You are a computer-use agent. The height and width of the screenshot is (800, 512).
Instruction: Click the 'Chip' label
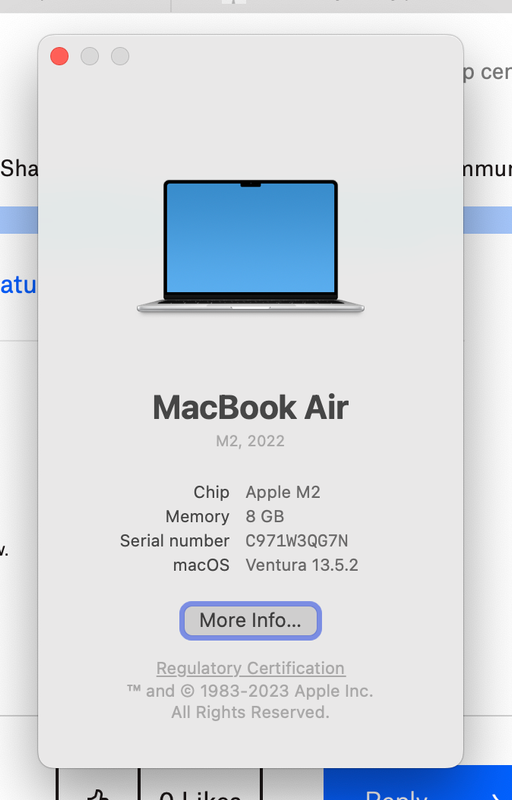tap(211, 492)
